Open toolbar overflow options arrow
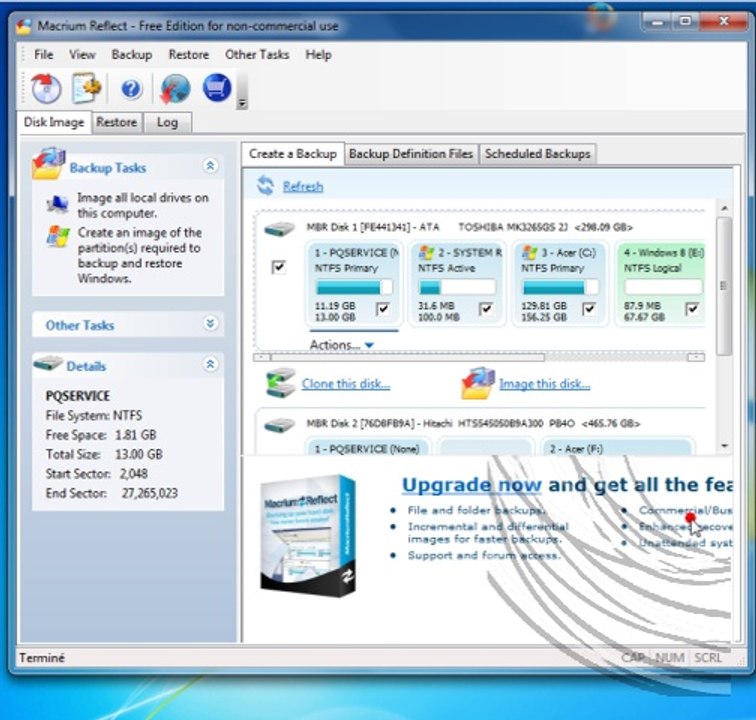 tap(242, 103)
